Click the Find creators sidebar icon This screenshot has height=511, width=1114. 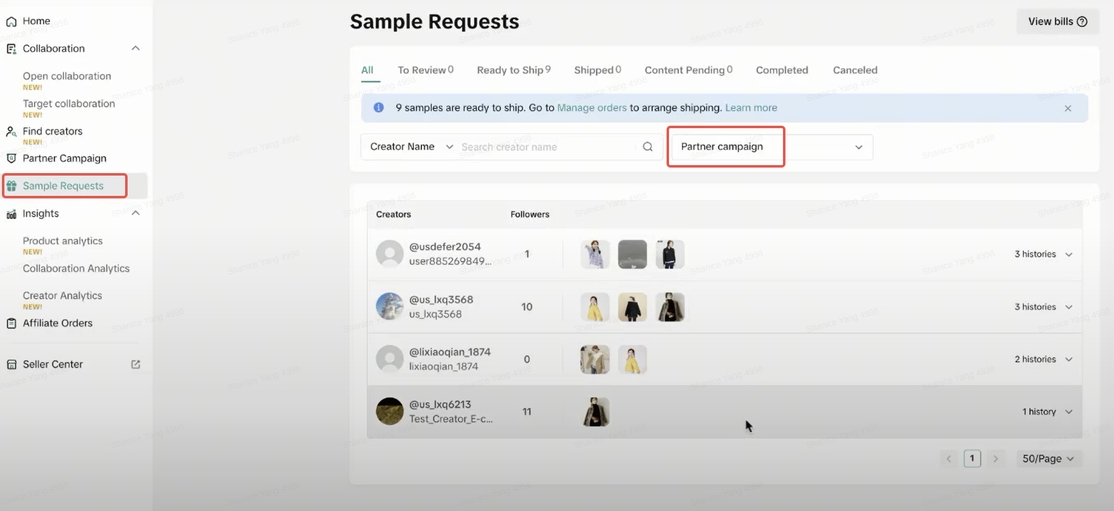point(11,132)
